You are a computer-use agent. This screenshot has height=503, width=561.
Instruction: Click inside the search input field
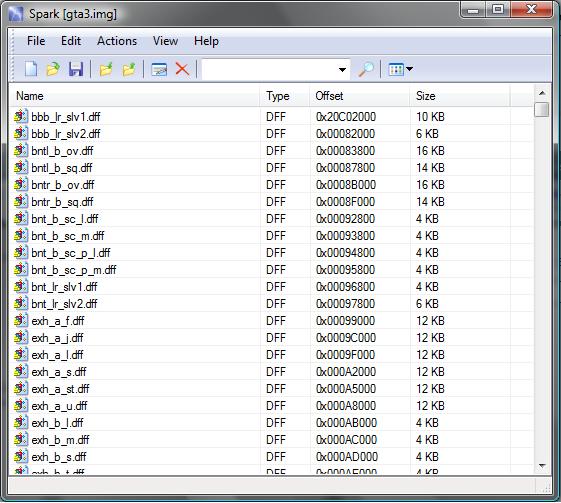click(269, 69)
